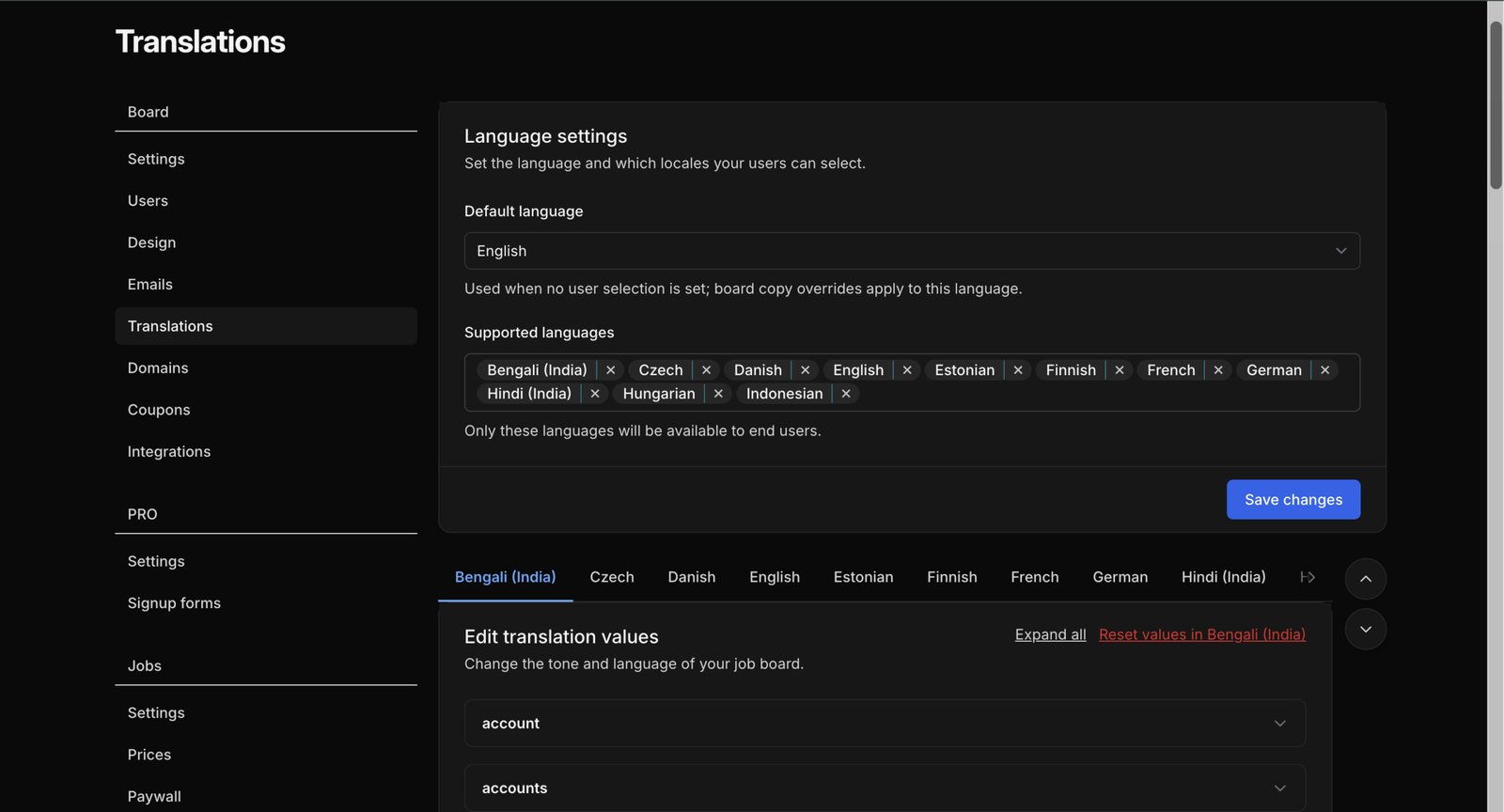Expand the accounts translation section
Screen dimensions: 1504x812
coord(884,789)
